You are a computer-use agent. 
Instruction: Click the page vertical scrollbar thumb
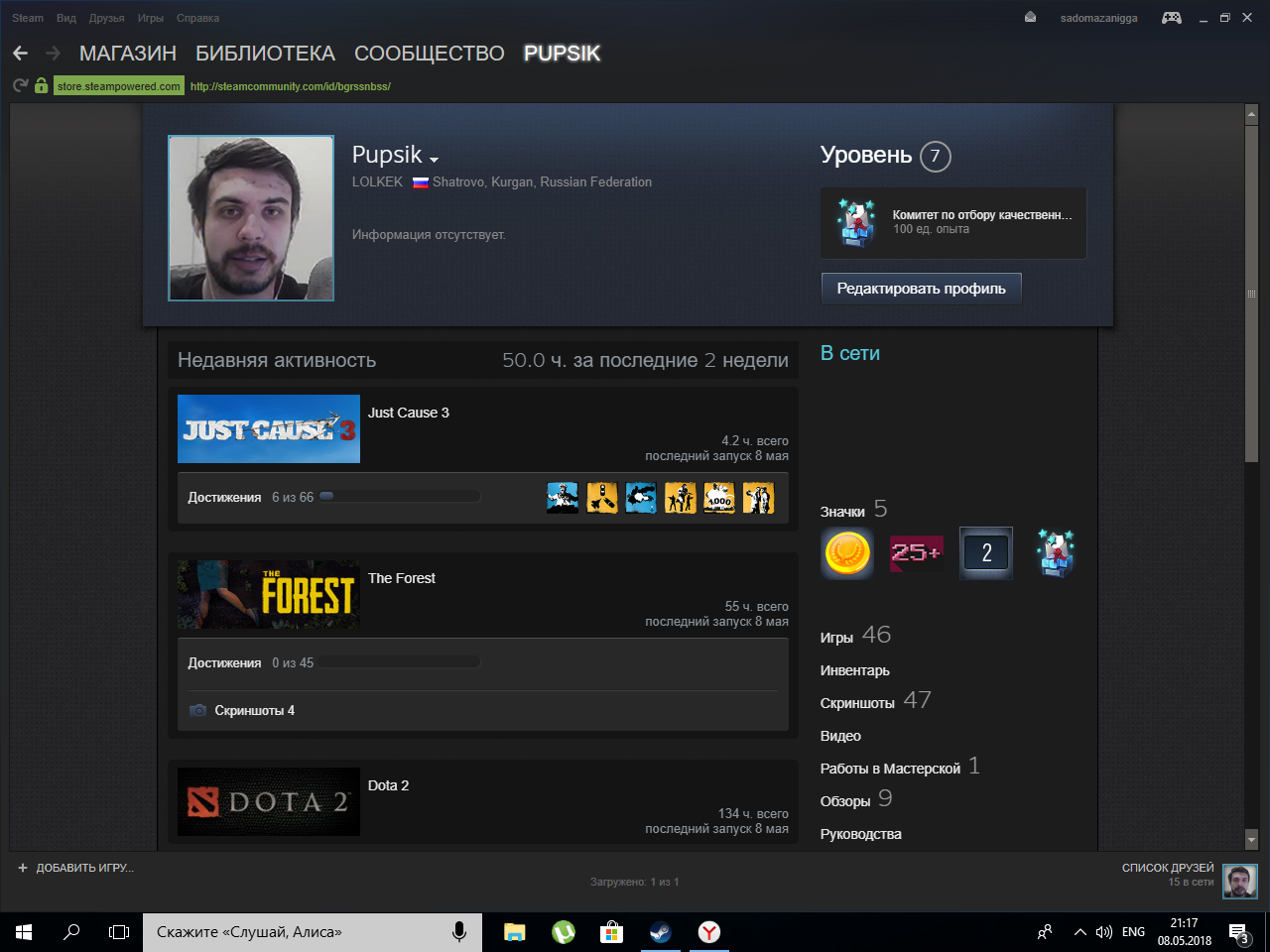(1251, 294)
